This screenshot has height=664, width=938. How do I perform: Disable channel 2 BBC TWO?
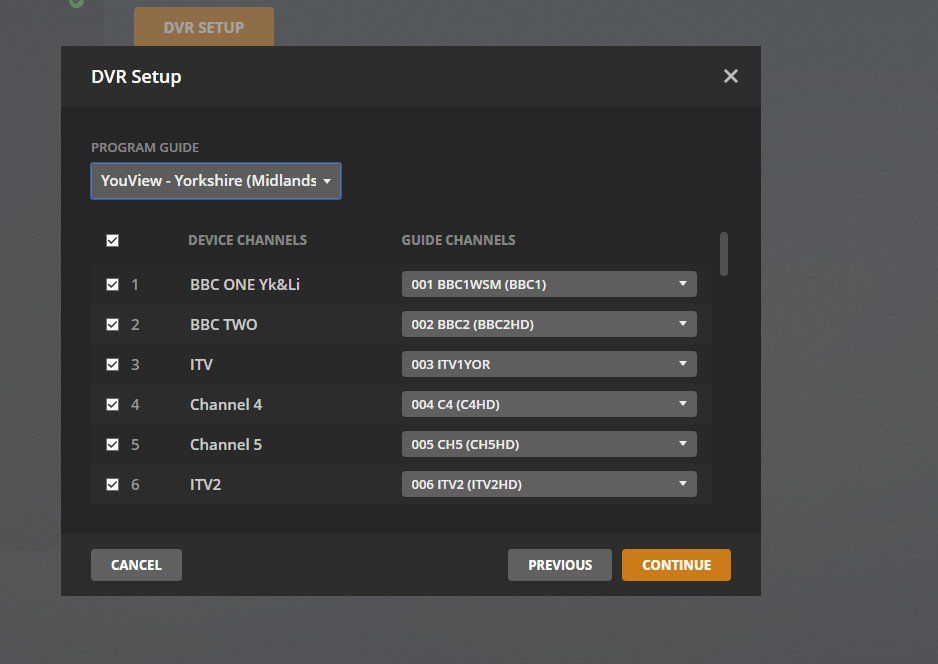click(x=112, y=324)
